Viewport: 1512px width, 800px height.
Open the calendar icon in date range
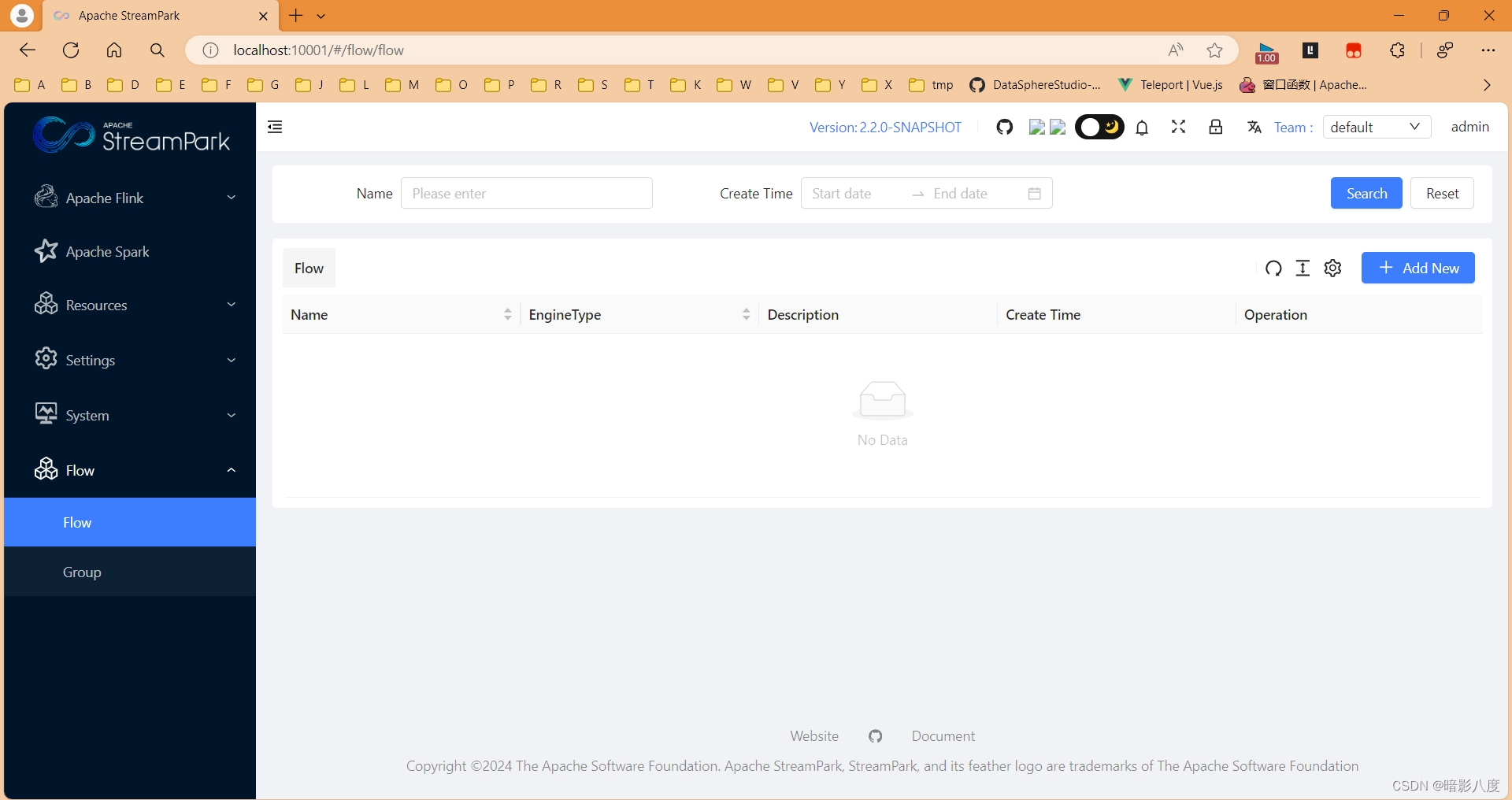coord(1034,194)
